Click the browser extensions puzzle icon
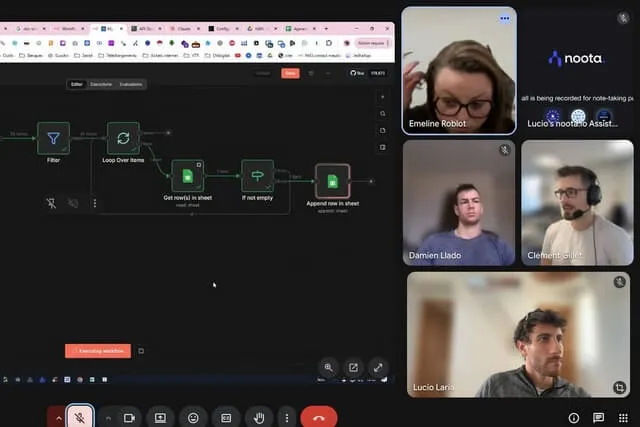Image resolution: width=640 pixels, height=427 pixels. tap(329, 43)
